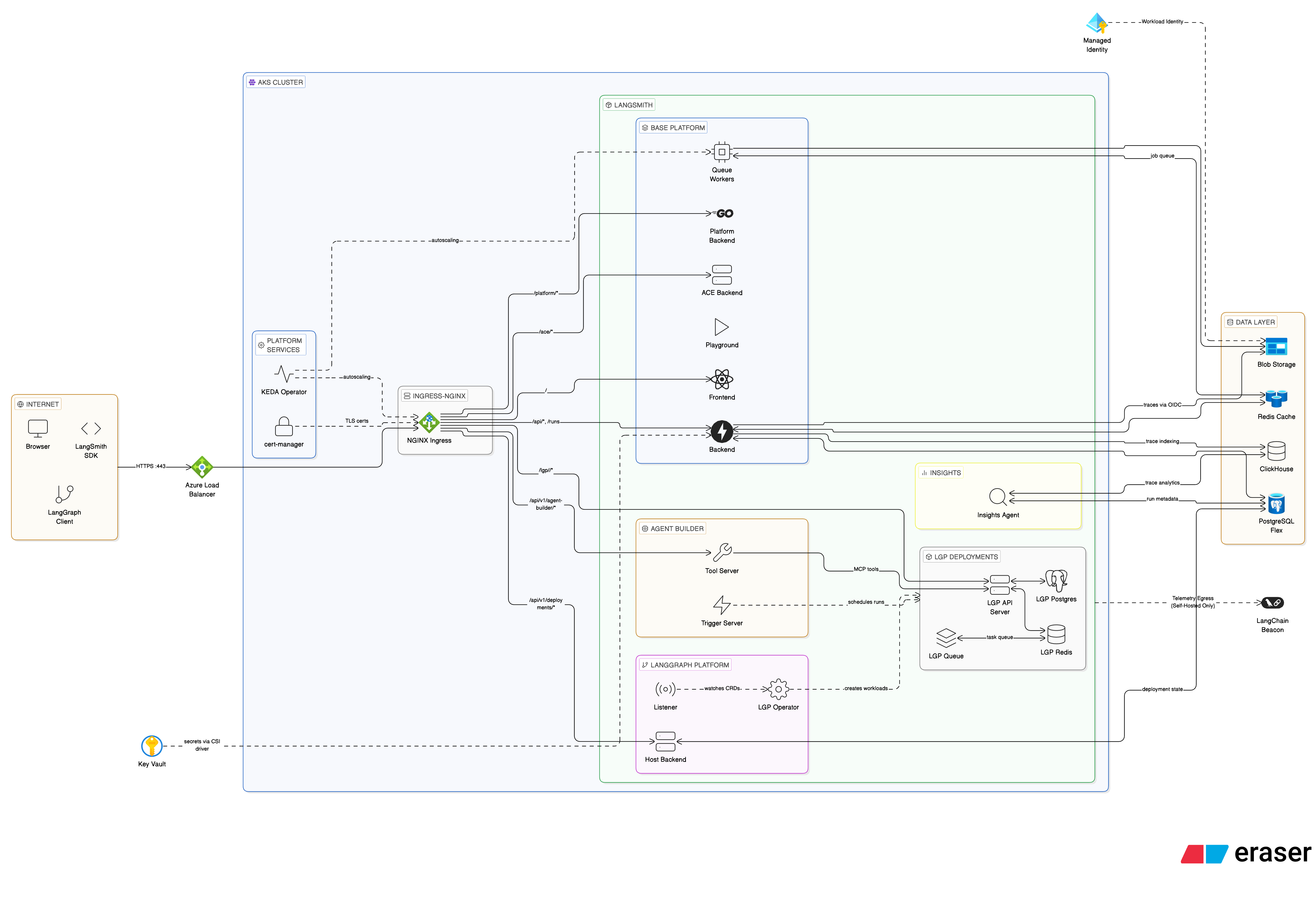Select the 'task queue' connection label

[x=999, y=637]
